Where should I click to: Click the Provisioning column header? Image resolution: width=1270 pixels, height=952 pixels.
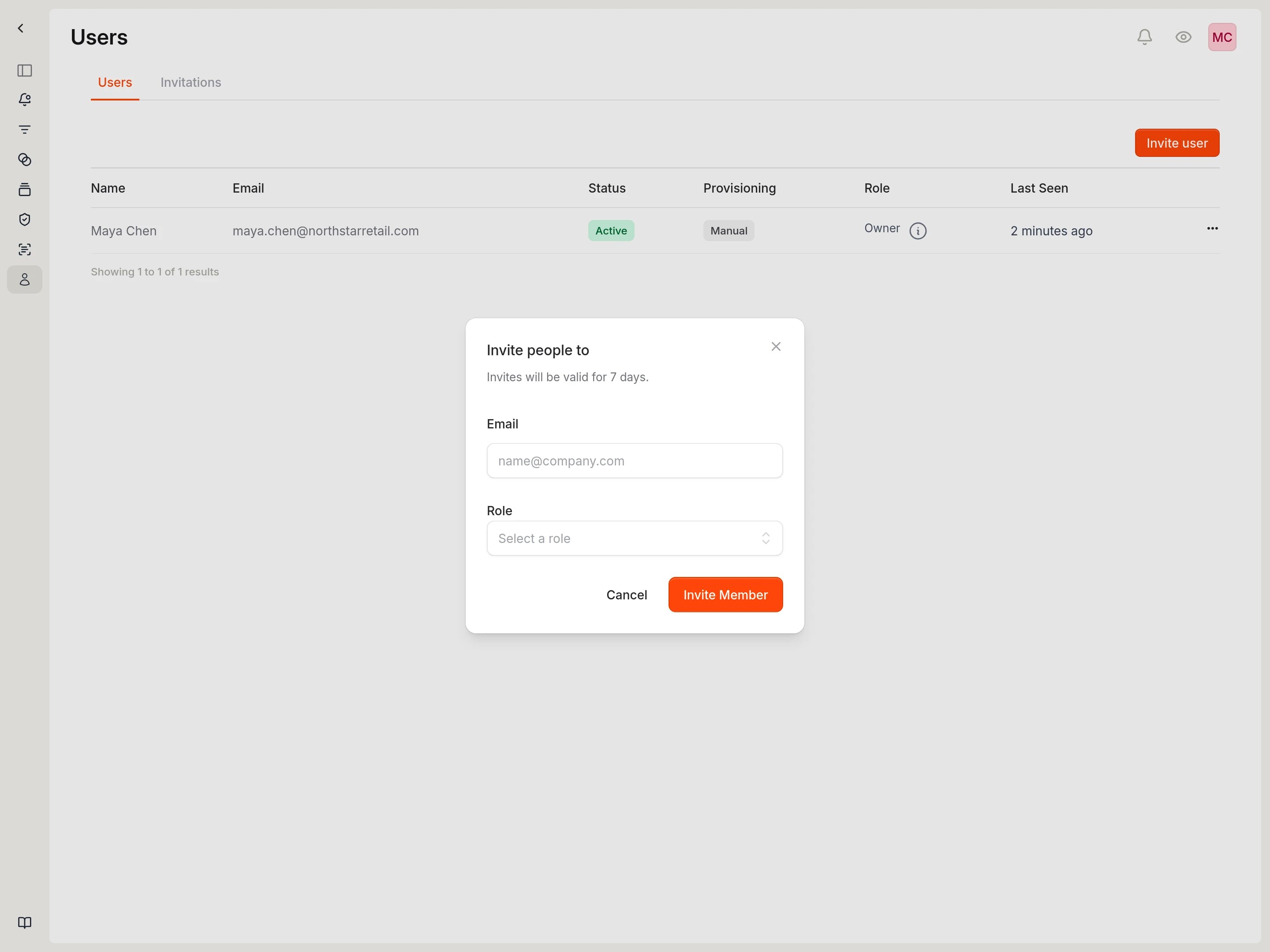pos(739,188)
